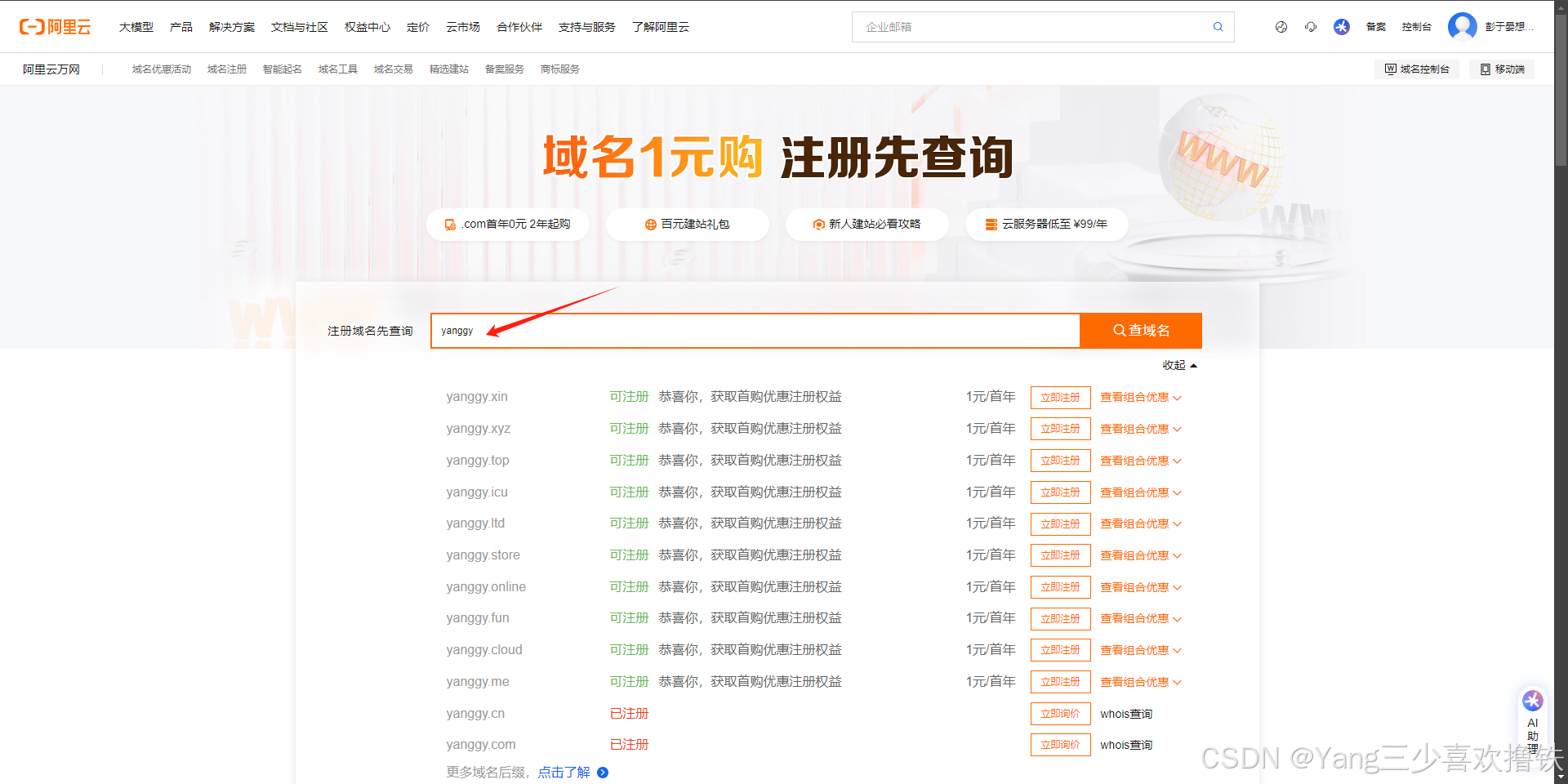1568x784 pixels.
Task: Click 百元建站礼包 promo
Action: pos(688,225)
